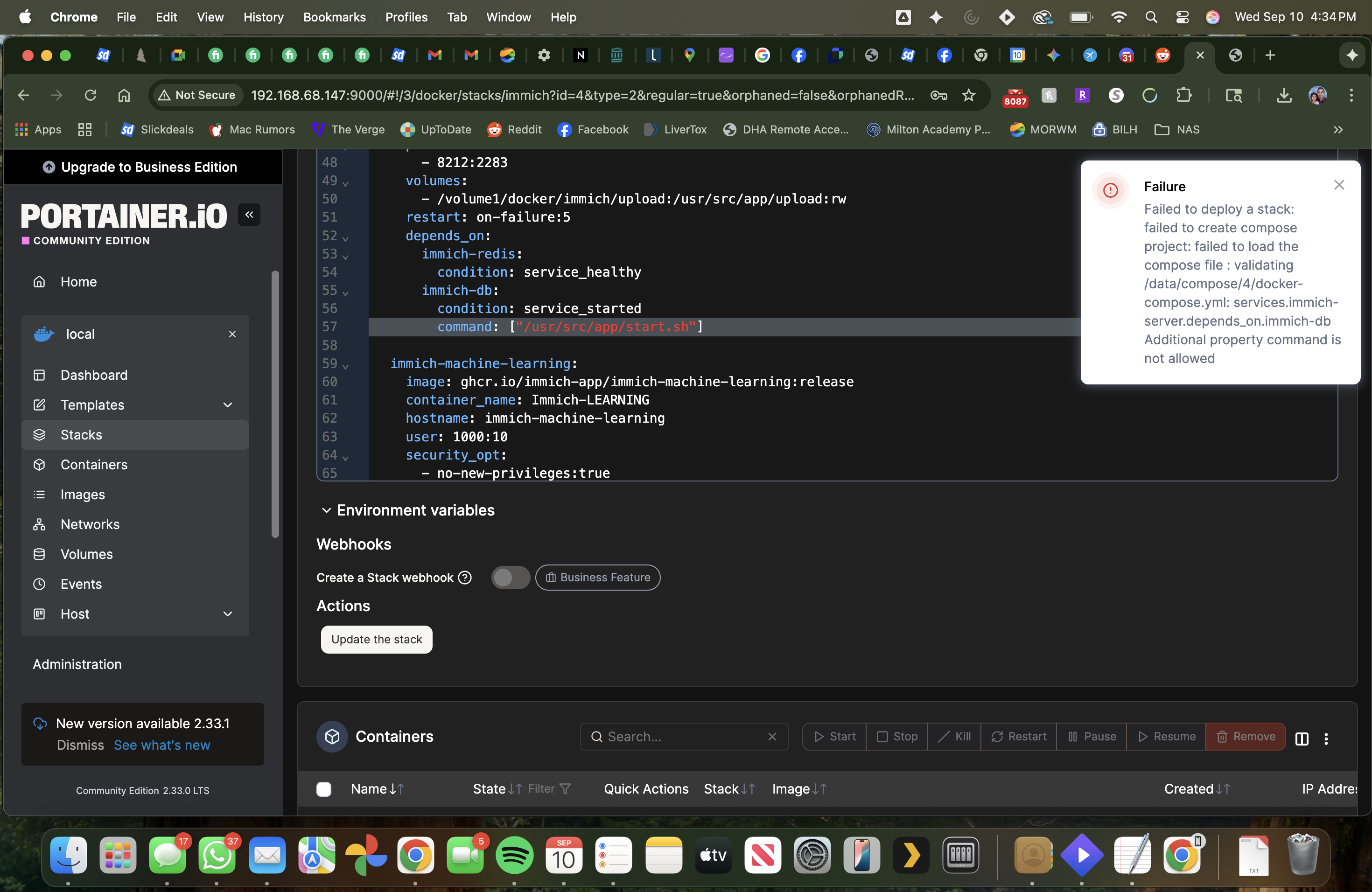Open Chrome three-dot menu
Image resolution: width=1372 pixels, height=892 pixels.
pyautogui.click(x=1351, y=95)
